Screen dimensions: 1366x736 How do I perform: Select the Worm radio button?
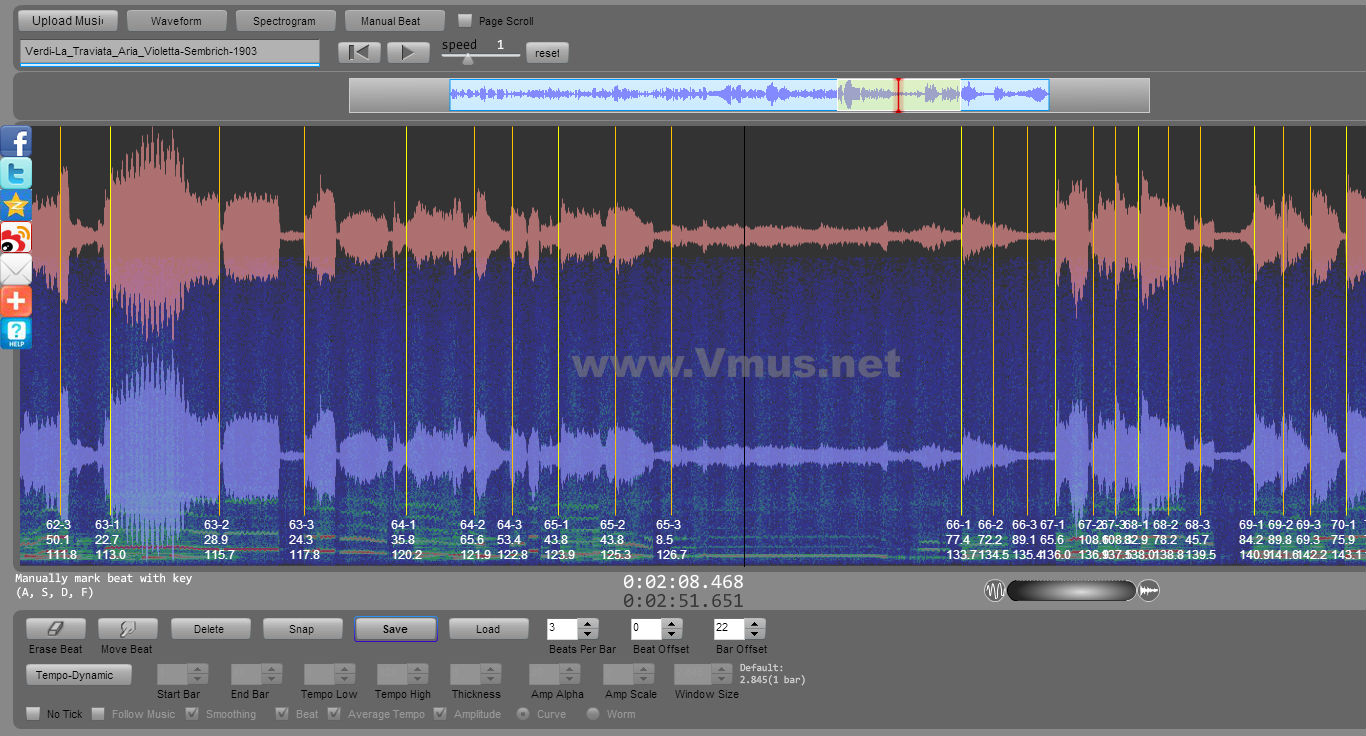[593, 714]
